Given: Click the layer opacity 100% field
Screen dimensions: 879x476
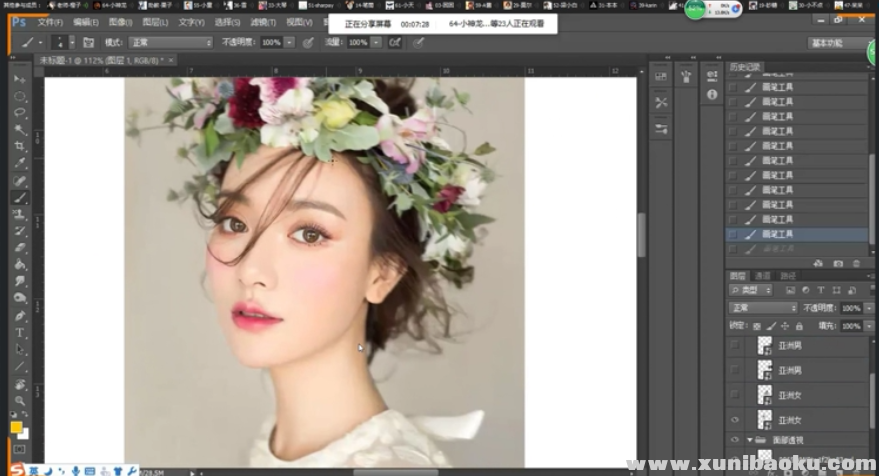Looking at the screenshot, I should click(x=850, y=308).
